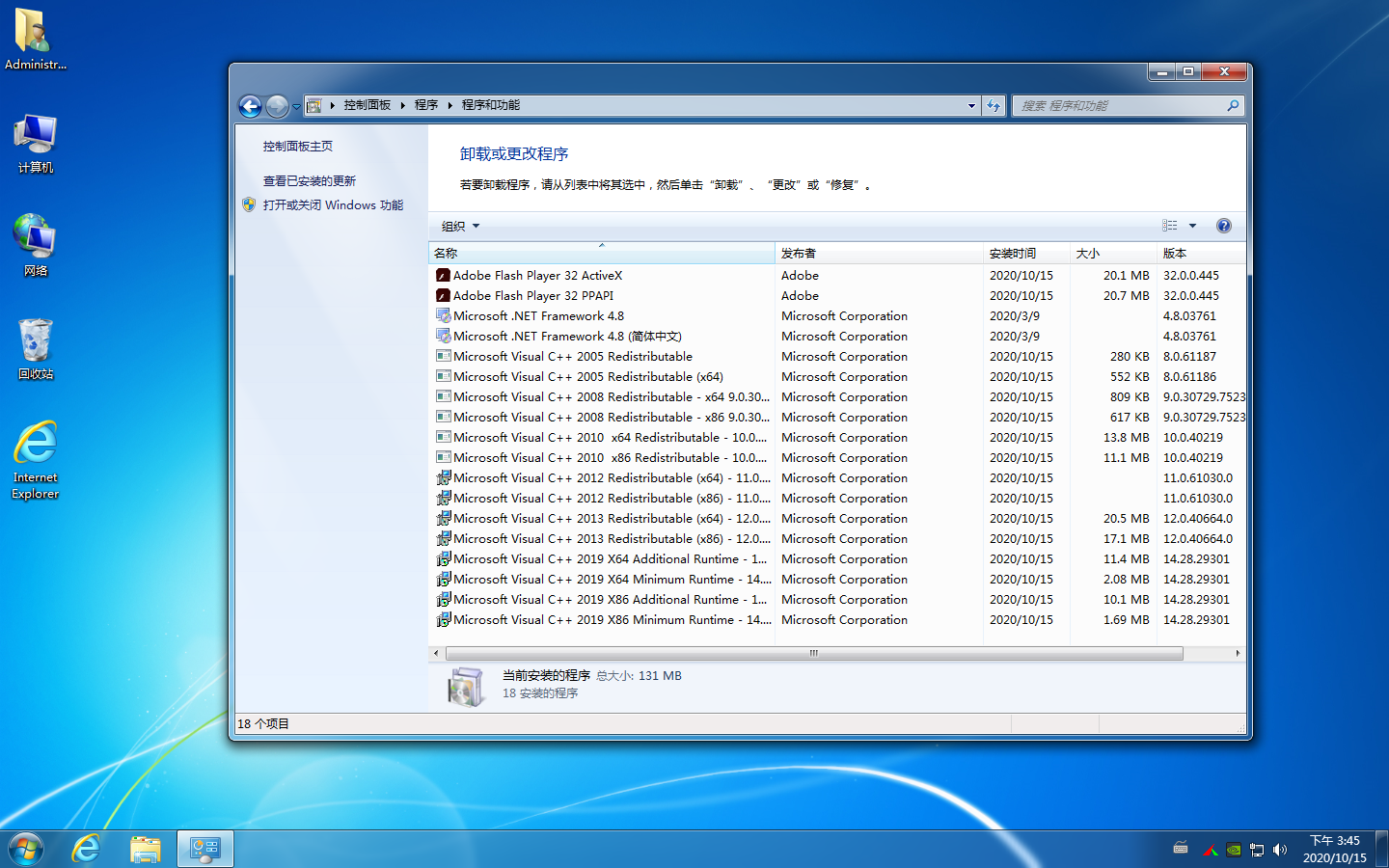The image size is (1389, 868).
Task: Open the recent pages dropdown arrow
Action: coord(296,106)
